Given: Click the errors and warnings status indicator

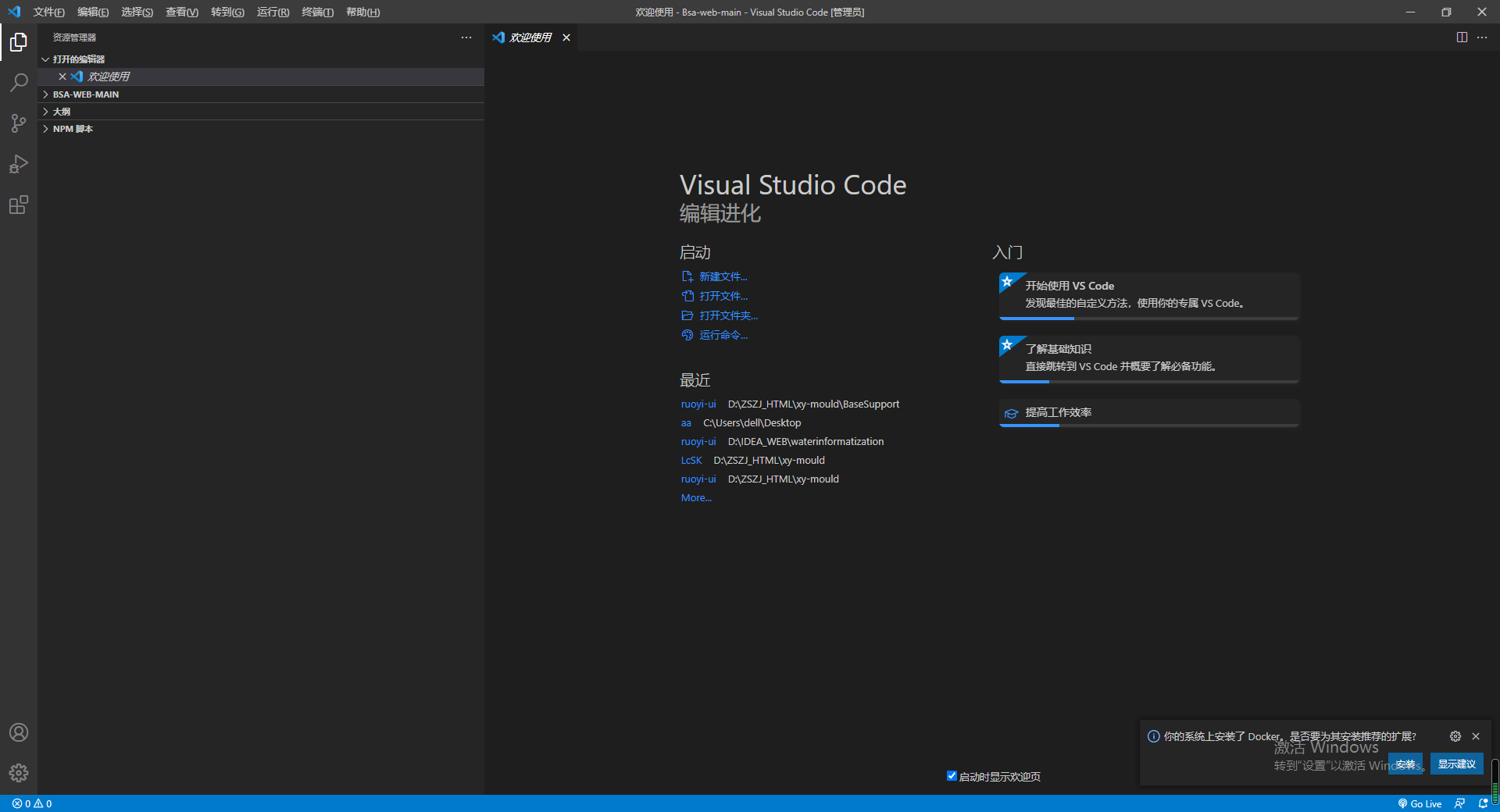Looking at the screenshot, I should (32, 803).
